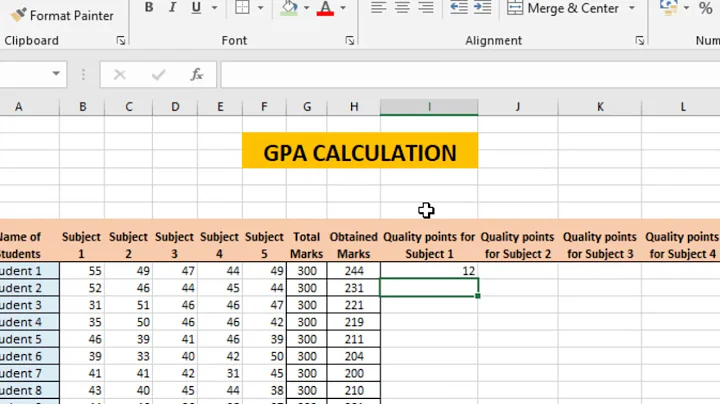Screen dimensions: 720x404
Task: Open the Borders dropdown arrow
Action: 260,7
